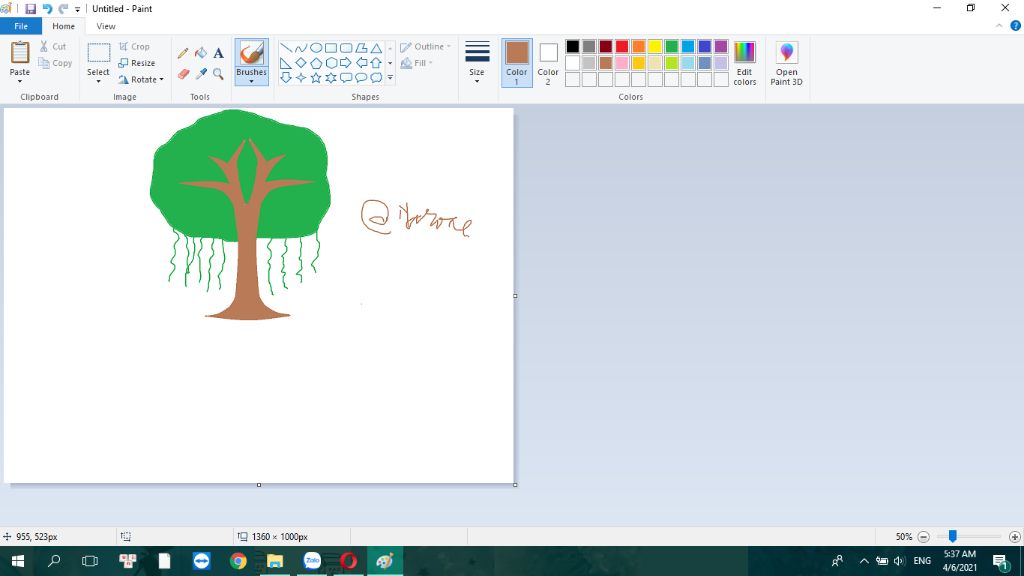Activate Color 2 background selector

click(548, 63)
